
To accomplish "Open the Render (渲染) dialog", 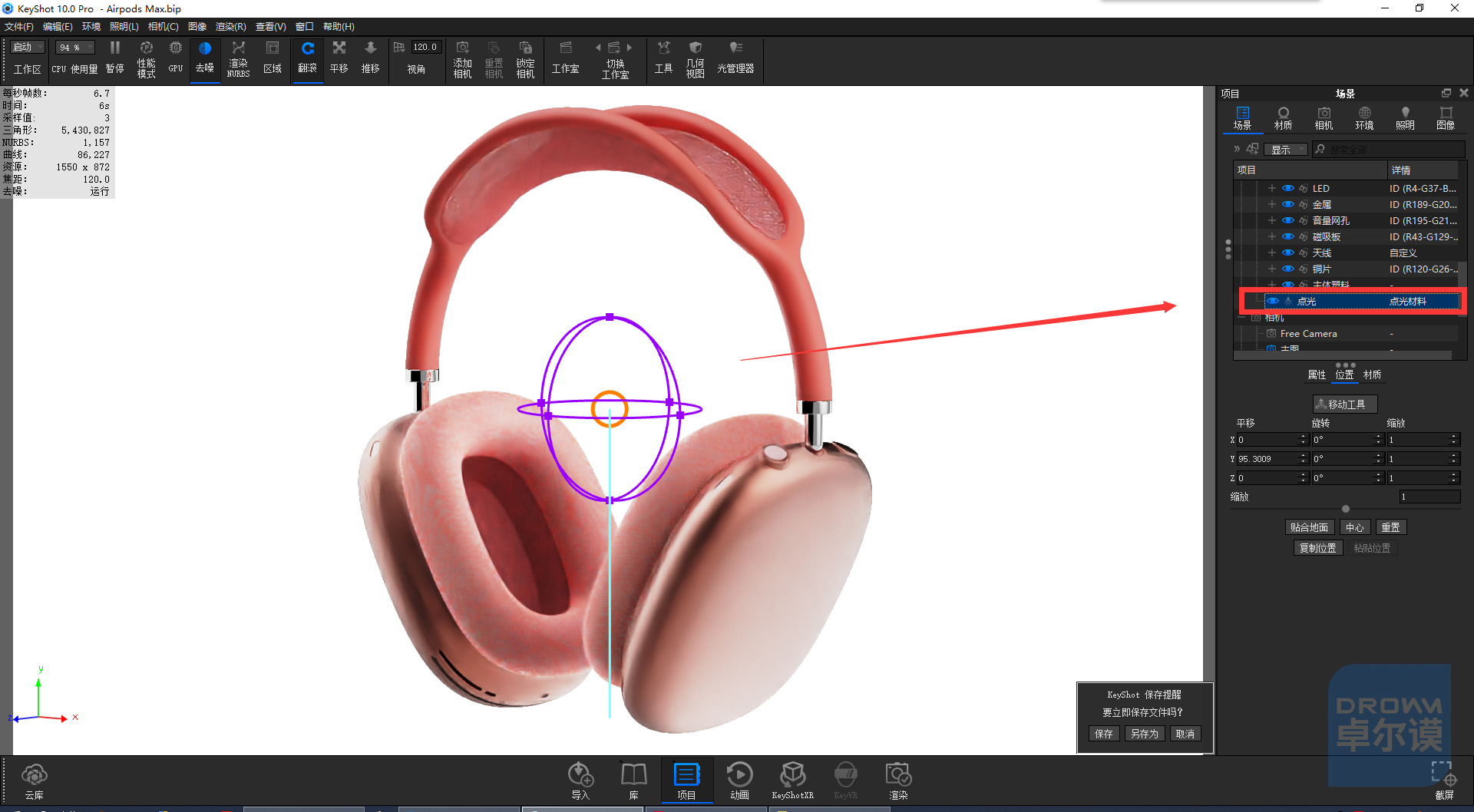I will click(898, 781).
